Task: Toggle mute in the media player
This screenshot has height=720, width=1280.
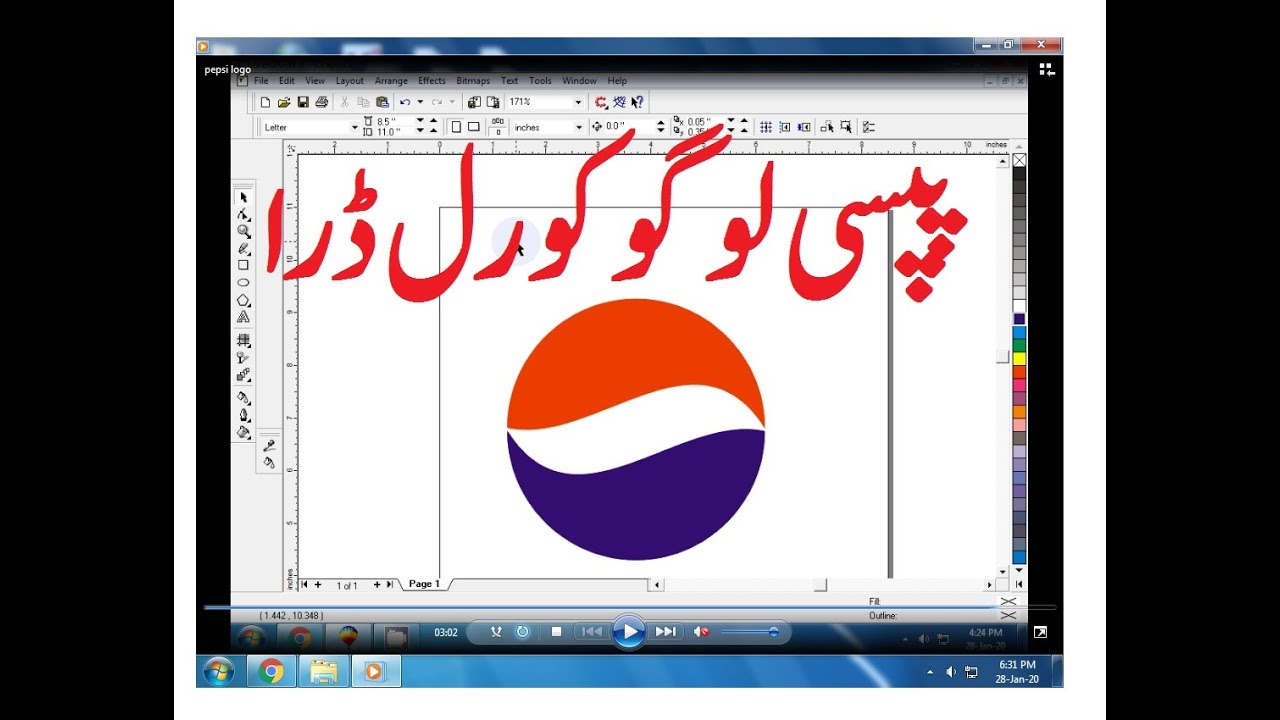Action: coord(702,632)
